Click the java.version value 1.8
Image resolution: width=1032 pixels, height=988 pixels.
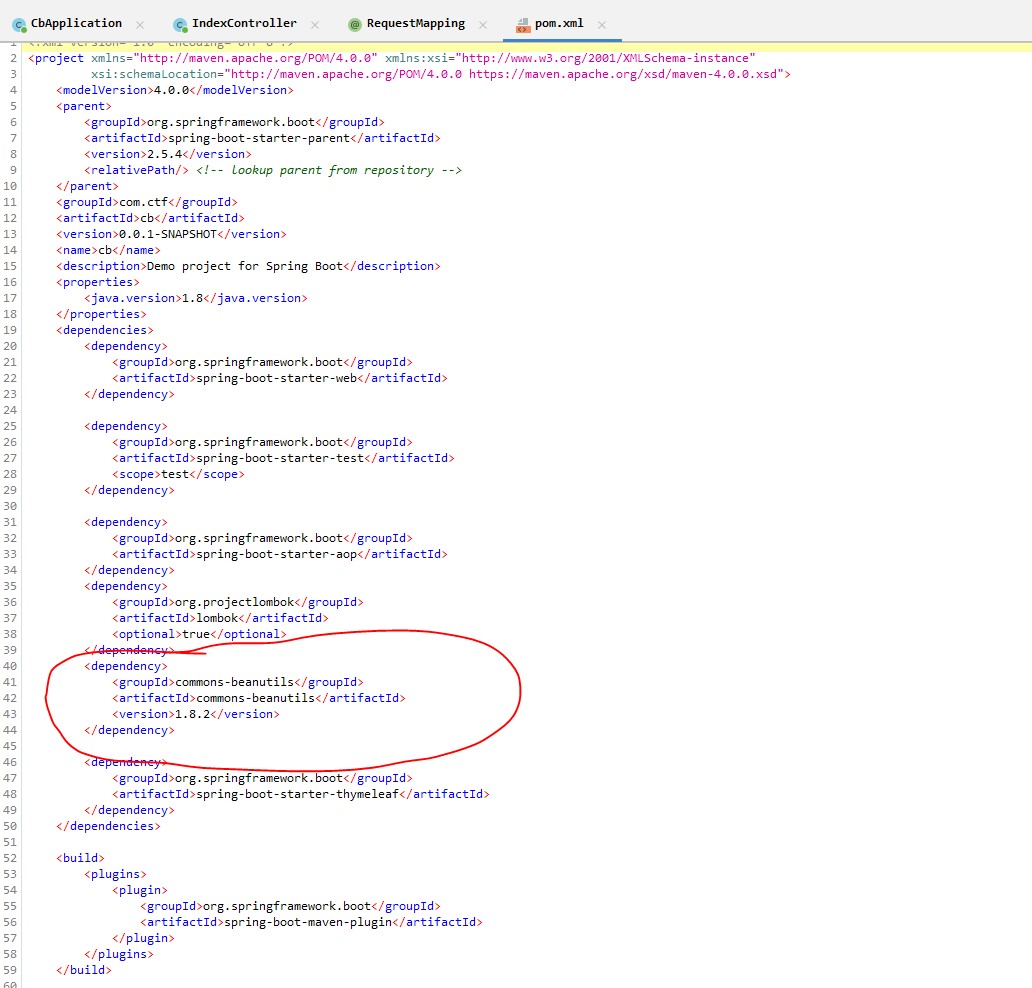tap(192, 298)
